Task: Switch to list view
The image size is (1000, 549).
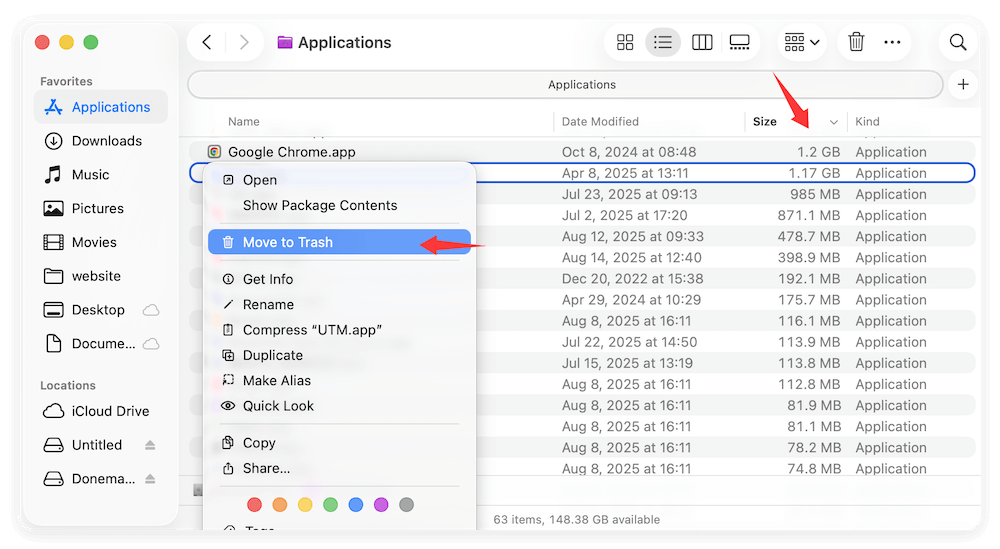Action: [663, 42]
